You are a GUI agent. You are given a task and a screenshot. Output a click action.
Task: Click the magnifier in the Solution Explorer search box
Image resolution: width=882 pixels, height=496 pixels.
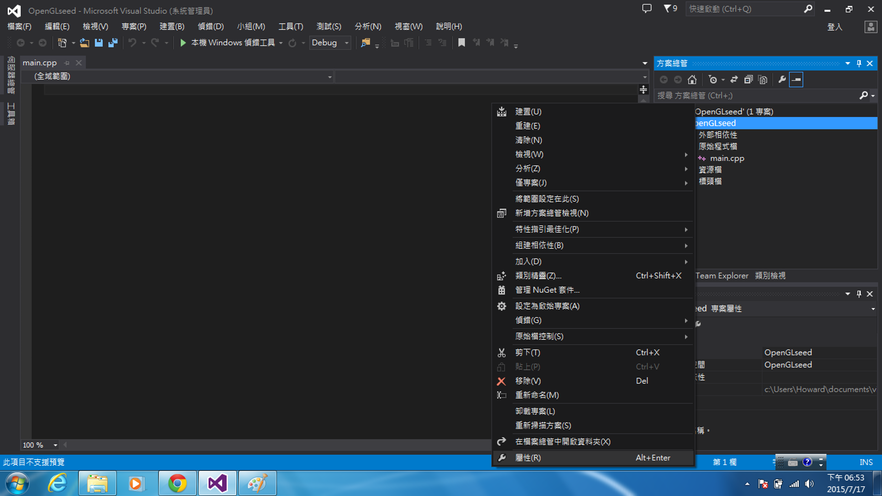[x=864, y=96]
